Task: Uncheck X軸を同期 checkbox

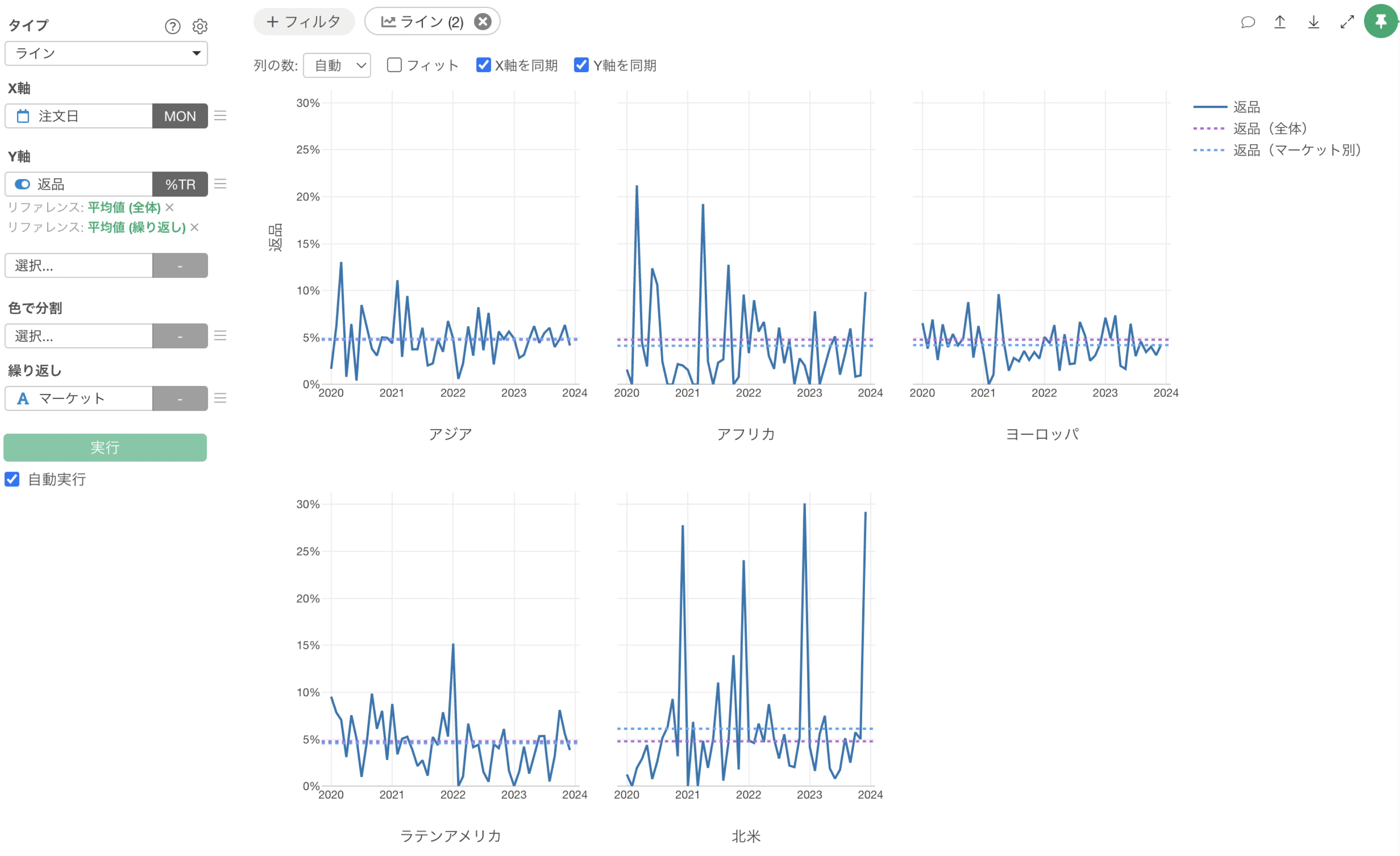Action: click(483, 65)
